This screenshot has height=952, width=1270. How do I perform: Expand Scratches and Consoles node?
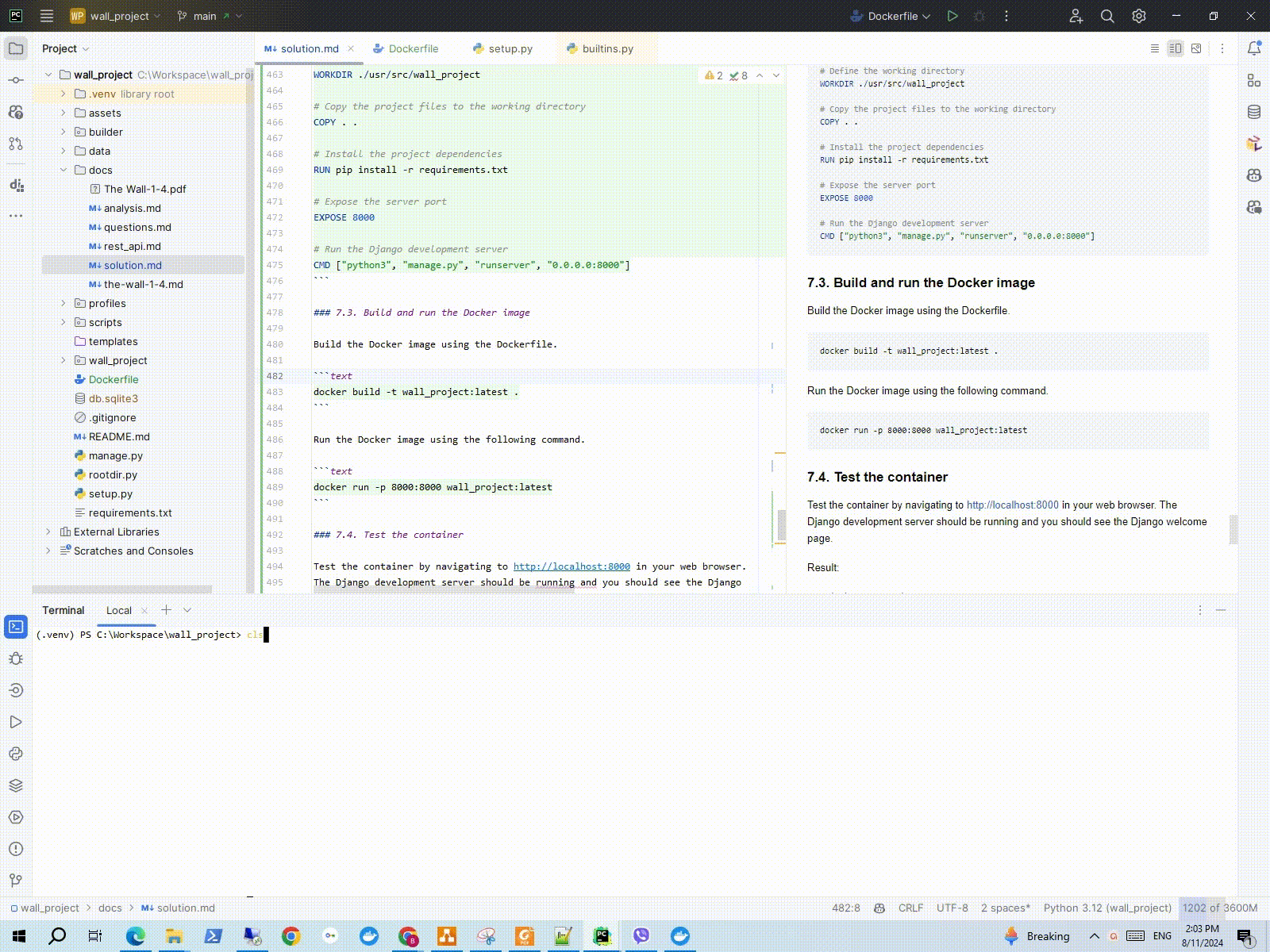click(48, 551)
